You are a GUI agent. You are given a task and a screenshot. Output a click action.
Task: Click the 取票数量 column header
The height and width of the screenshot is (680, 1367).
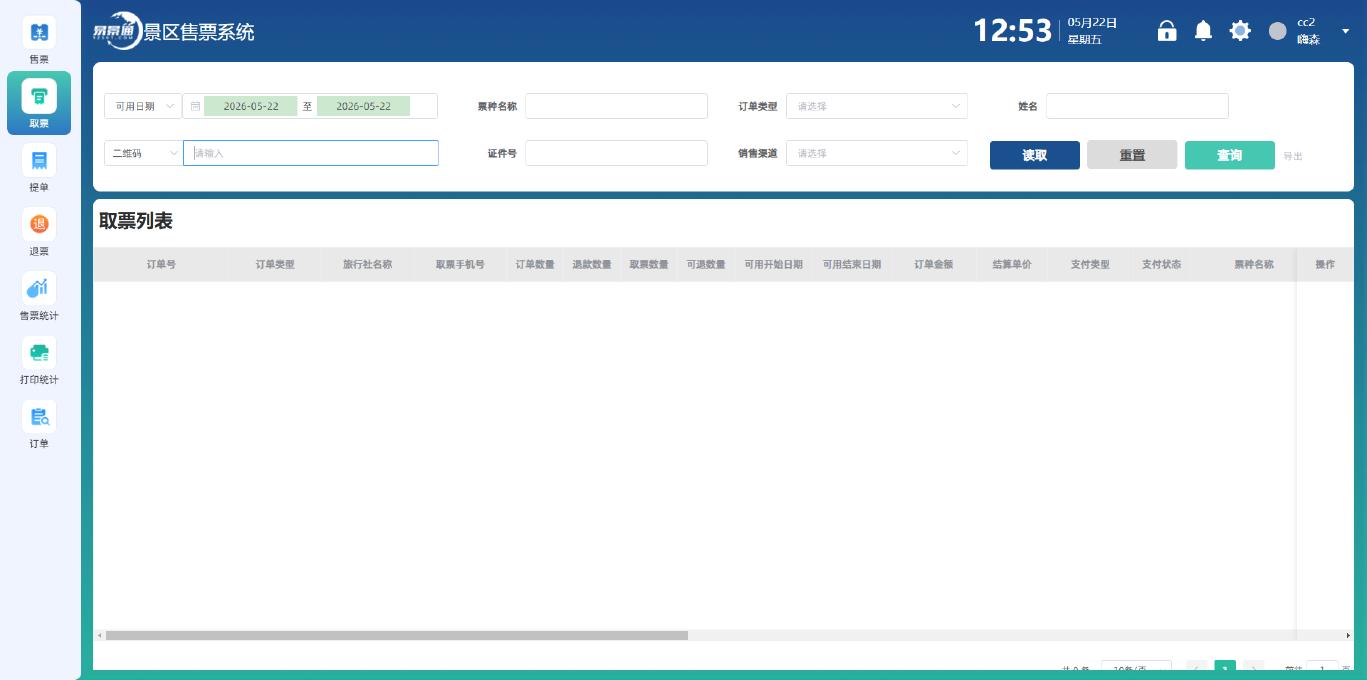pos(648,265)
